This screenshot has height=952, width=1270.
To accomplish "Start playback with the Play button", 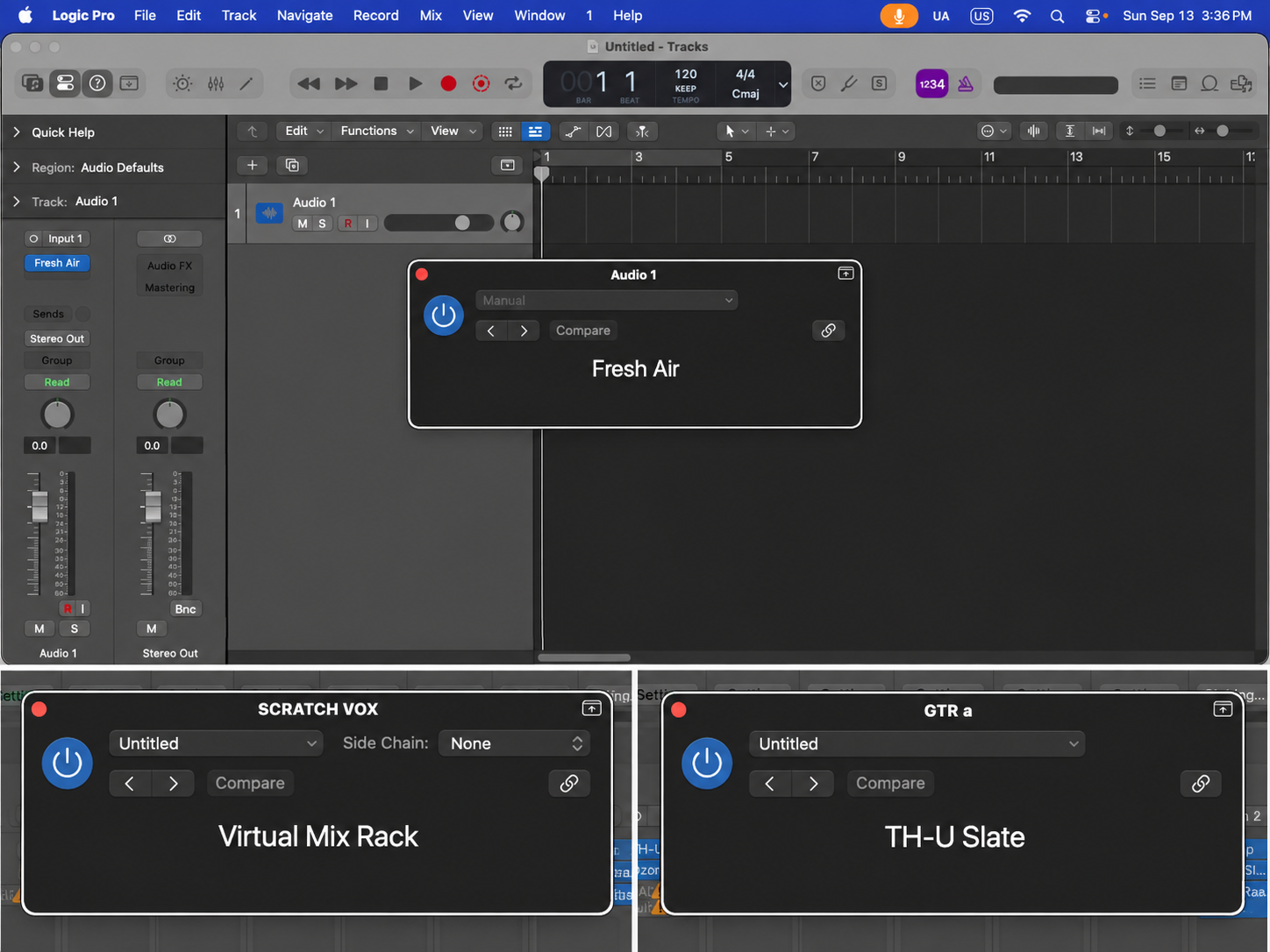I will click(x=415, y=83).
